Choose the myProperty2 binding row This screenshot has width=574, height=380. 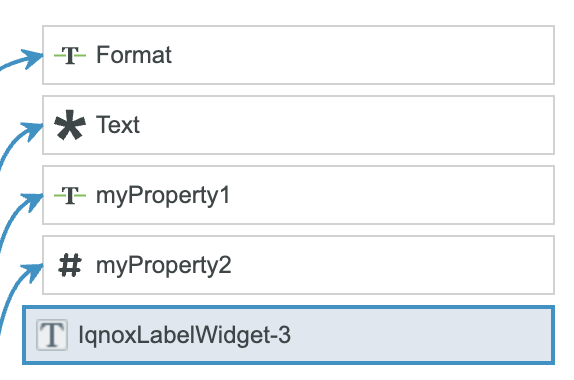(x=298, y=265)
